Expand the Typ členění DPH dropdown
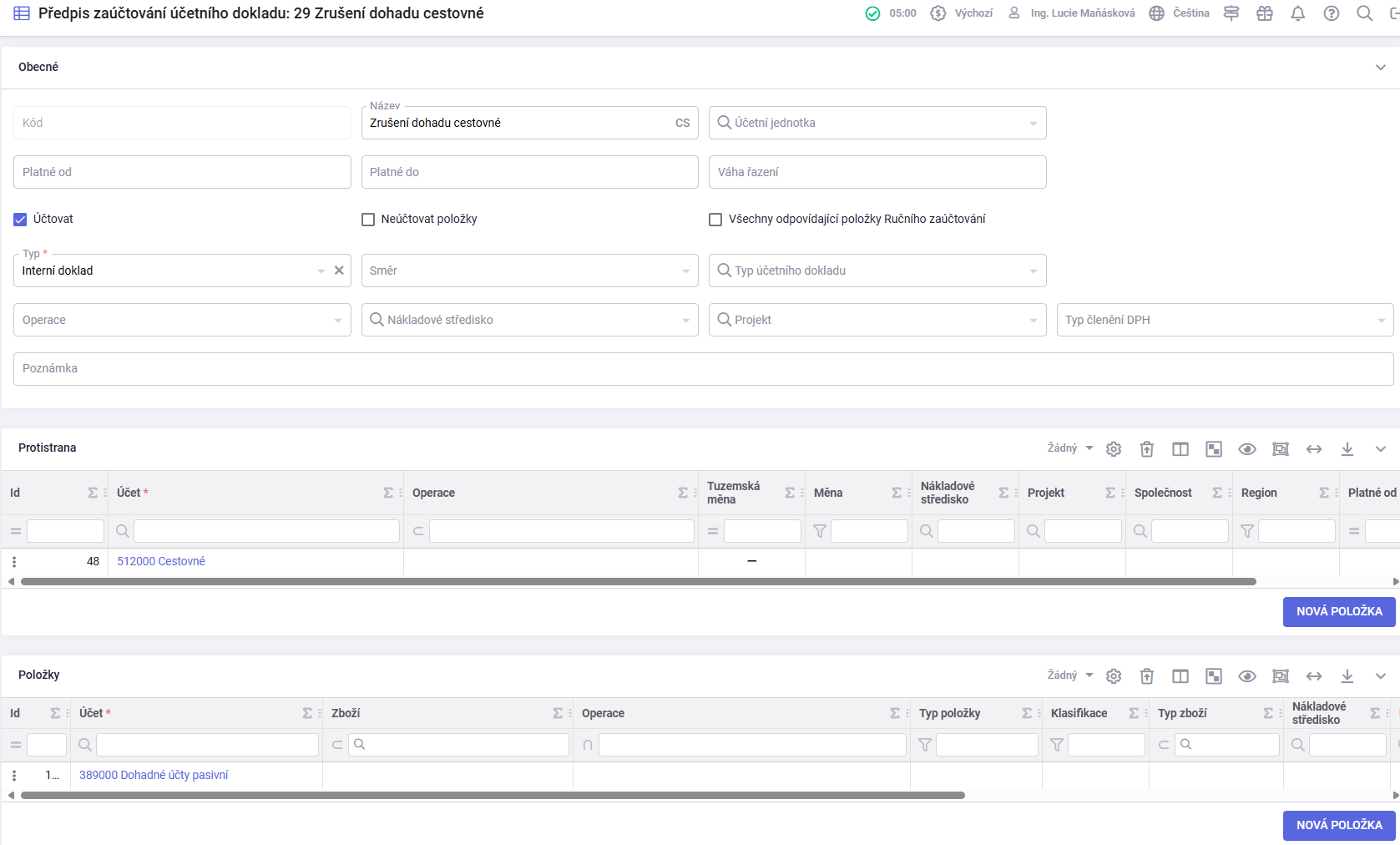The image size is (1400, 845). pyautogui.click(x=1226, y=320)
